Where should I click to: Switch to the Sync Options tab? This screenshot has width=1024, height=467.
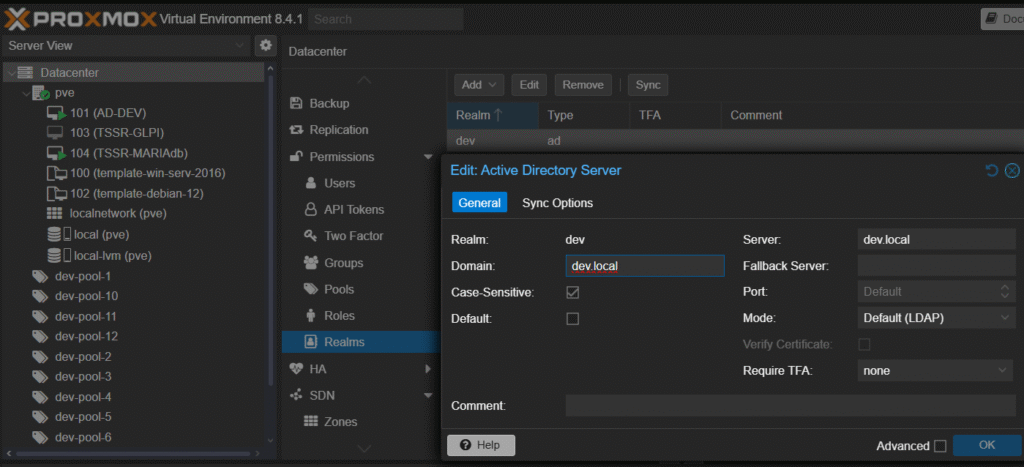pos(557,203)
